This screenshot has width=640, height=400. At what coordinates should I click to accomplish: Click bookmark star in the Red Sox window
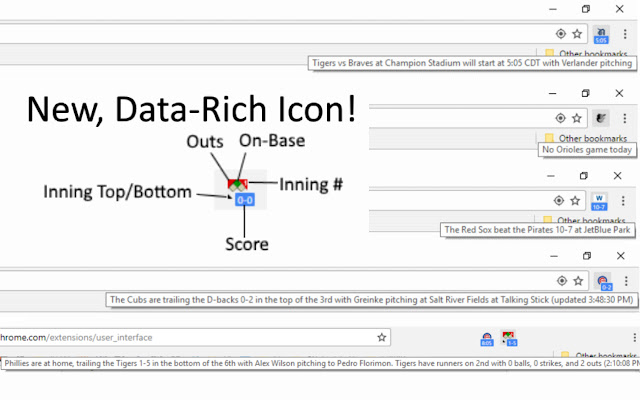[575, 200]
